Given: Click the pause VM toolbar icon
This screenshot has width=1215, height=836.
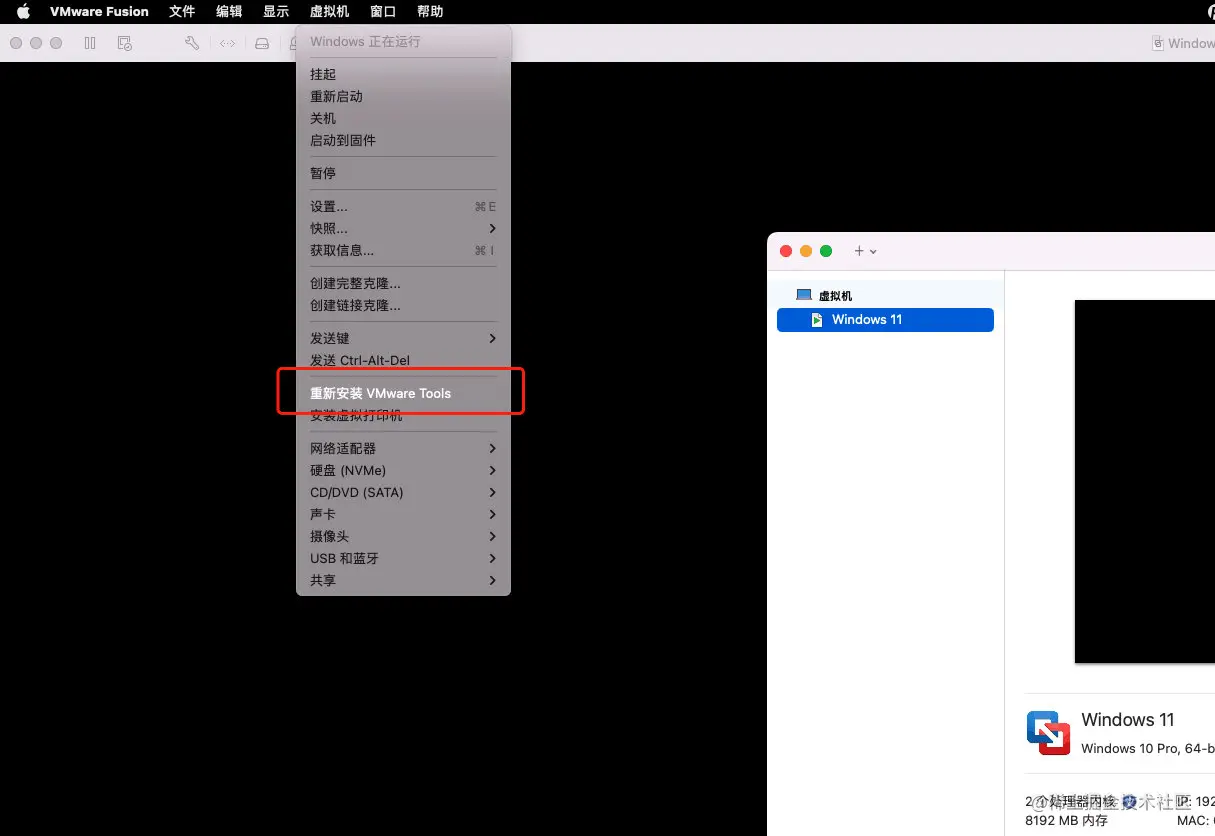Looking at the screenshot, I should pos(90,43).
